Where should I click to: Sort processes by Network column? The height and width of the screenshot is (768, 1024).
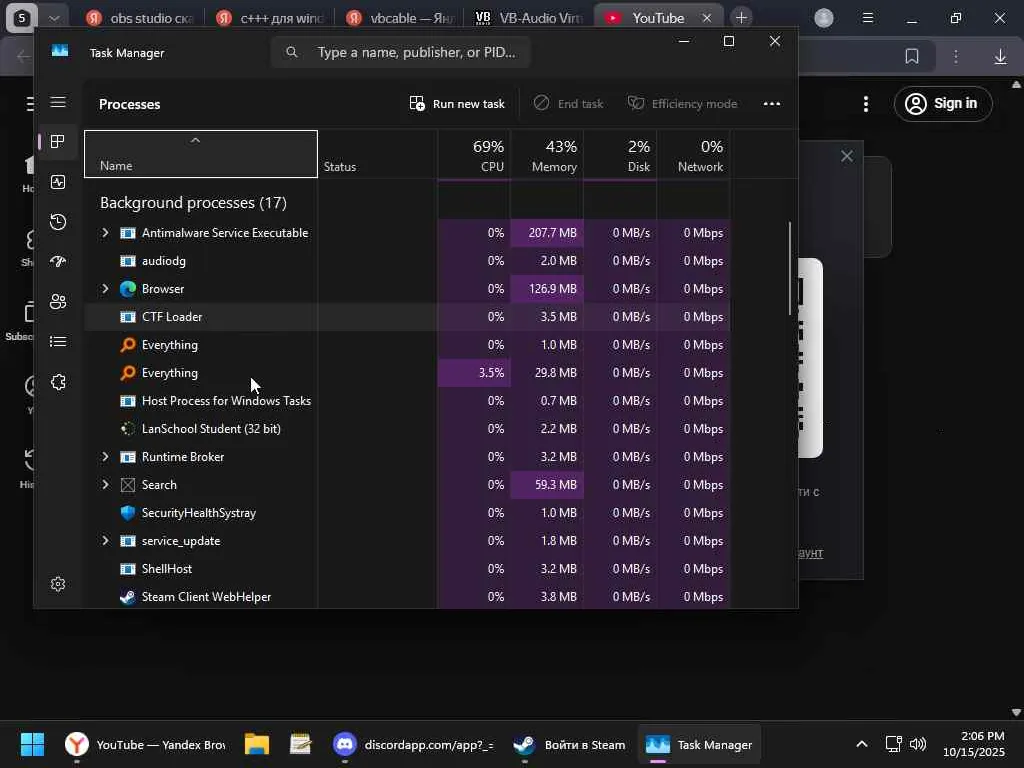pyautogui.click(x=694, y=154)
